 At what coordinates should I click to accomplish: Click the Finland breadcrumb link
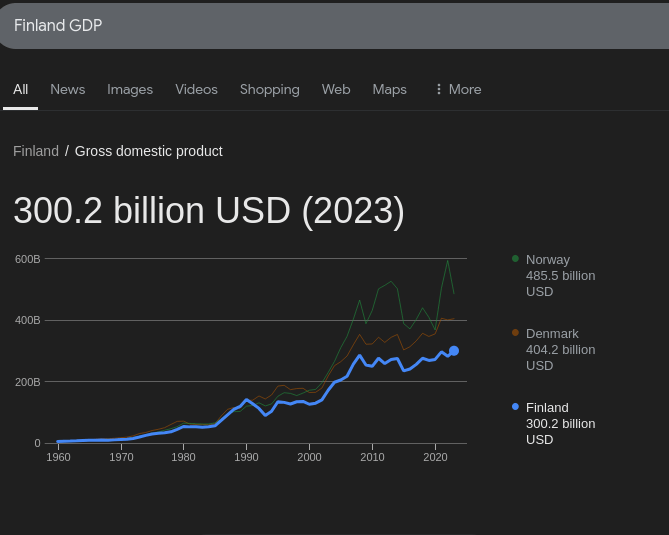[x=36, y=151]
